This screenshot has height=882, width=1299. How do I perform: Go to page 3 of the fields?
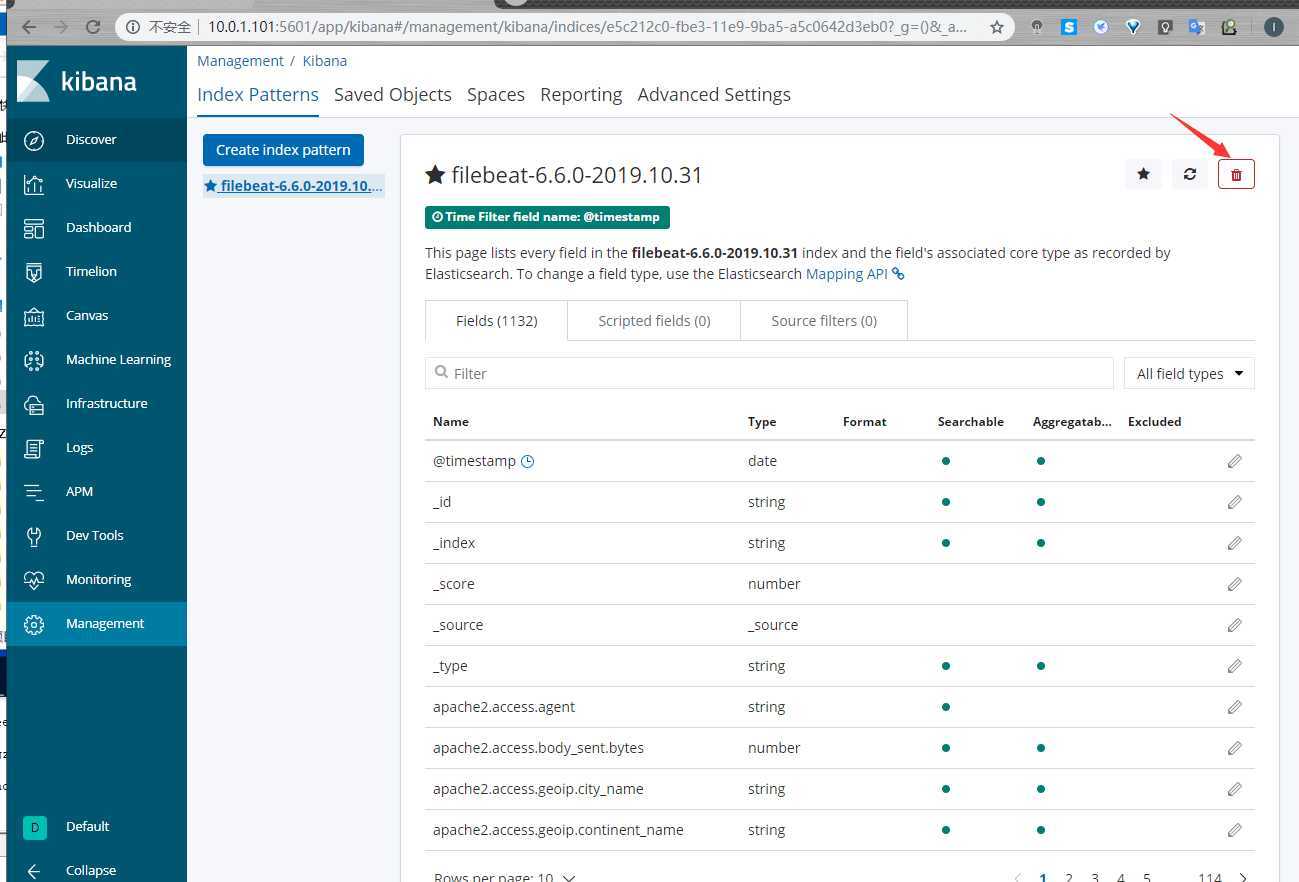(x=1095, y=877)
